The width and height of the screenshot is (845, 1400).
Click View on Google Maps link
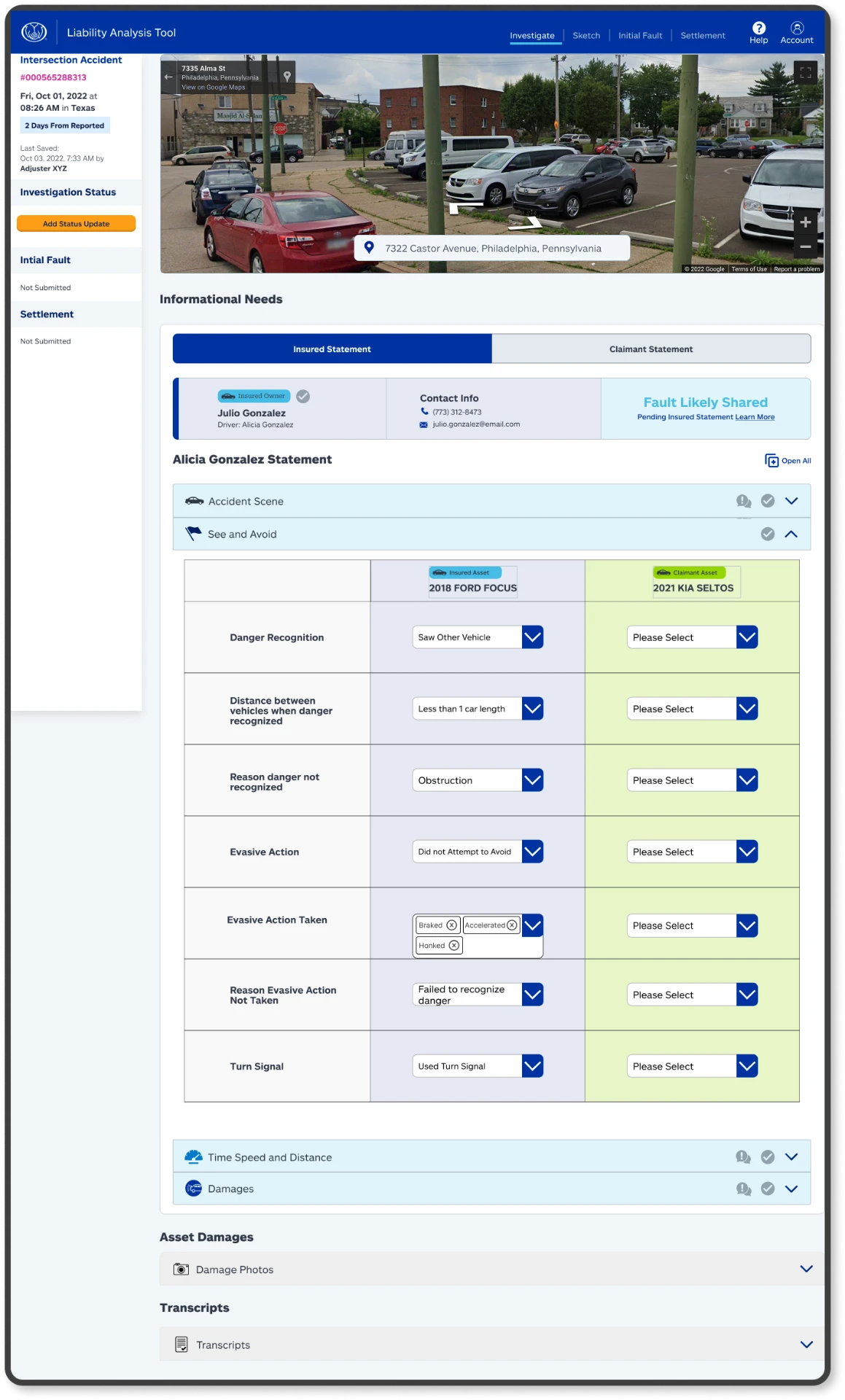point(214,87)
